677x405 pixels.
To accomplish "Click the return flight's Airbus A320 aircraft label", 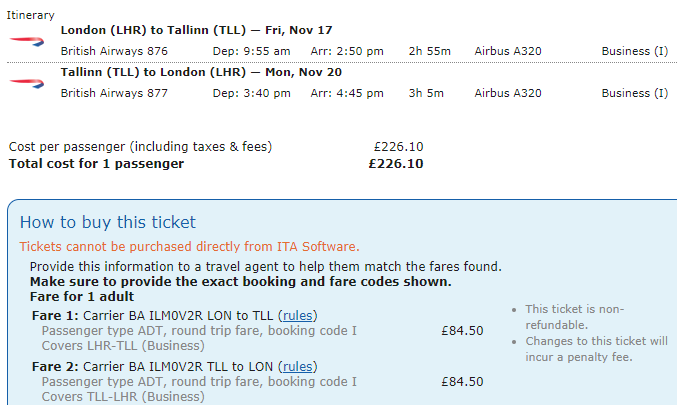I will click(508, 93).
